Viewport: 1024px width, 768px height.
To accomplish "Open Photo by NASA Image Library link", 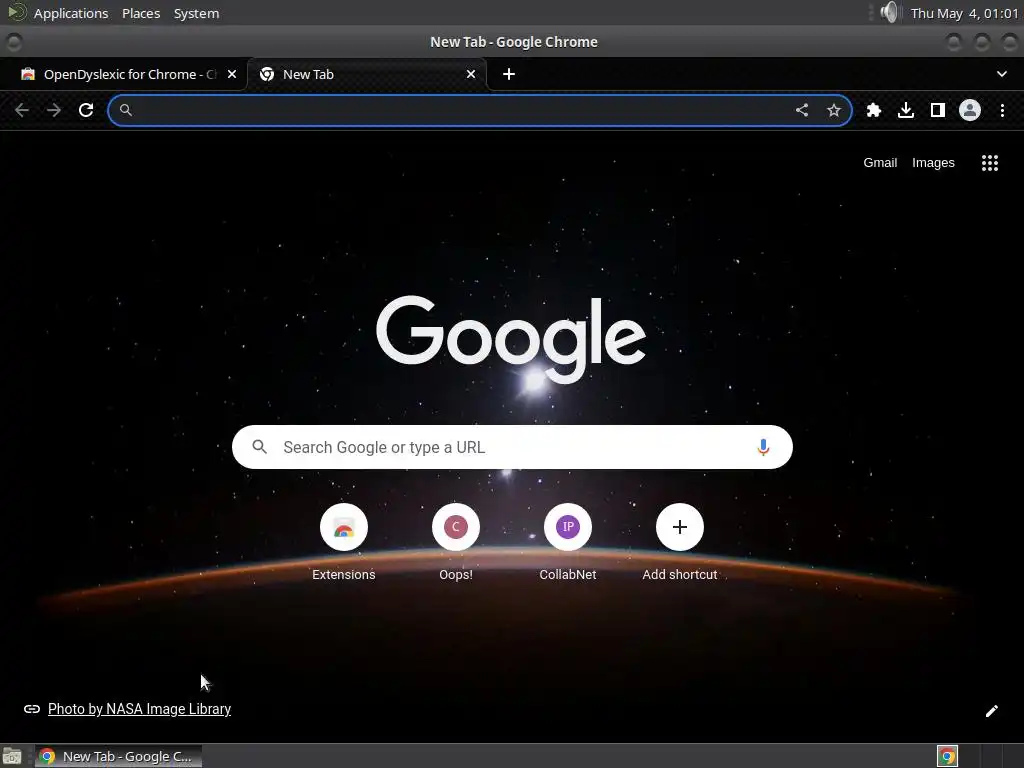I will click(x=139, y=709).
